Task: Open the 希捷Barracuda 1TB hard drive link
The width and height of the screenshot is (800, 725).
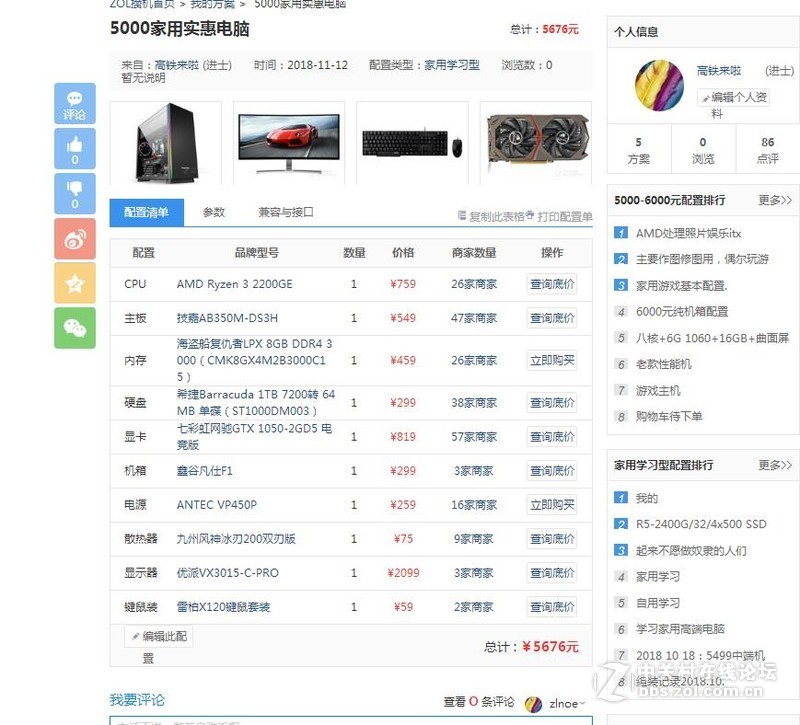Action: [x=256, y=403]
